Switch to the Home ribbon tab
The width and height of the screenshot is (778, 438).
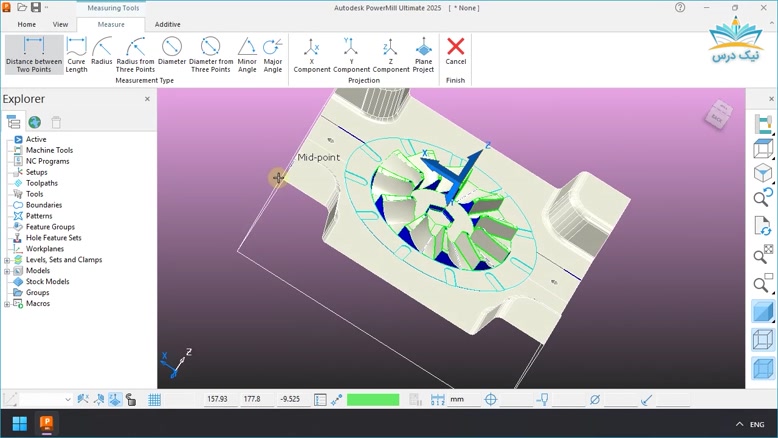coord(27,24)
